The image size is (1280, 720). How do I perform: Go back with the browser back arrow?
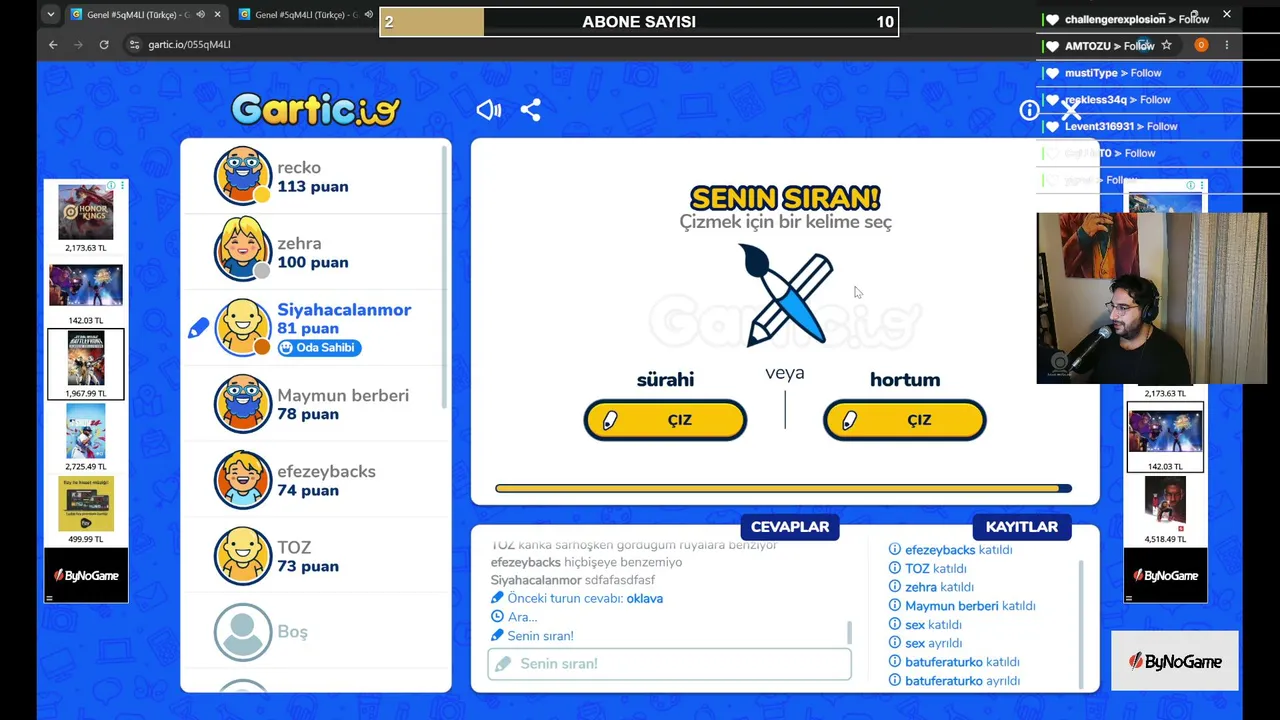(53, 44)
